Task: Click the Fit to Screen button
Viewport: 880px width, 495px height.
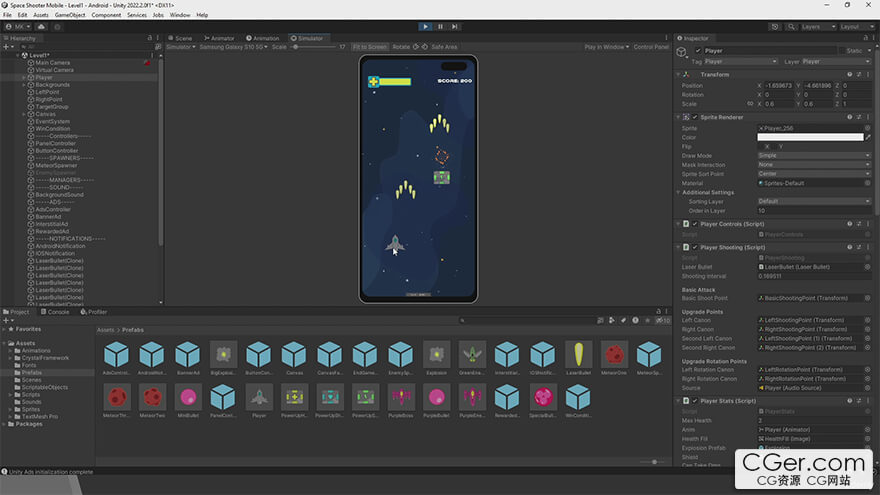Action: [369, 47]
